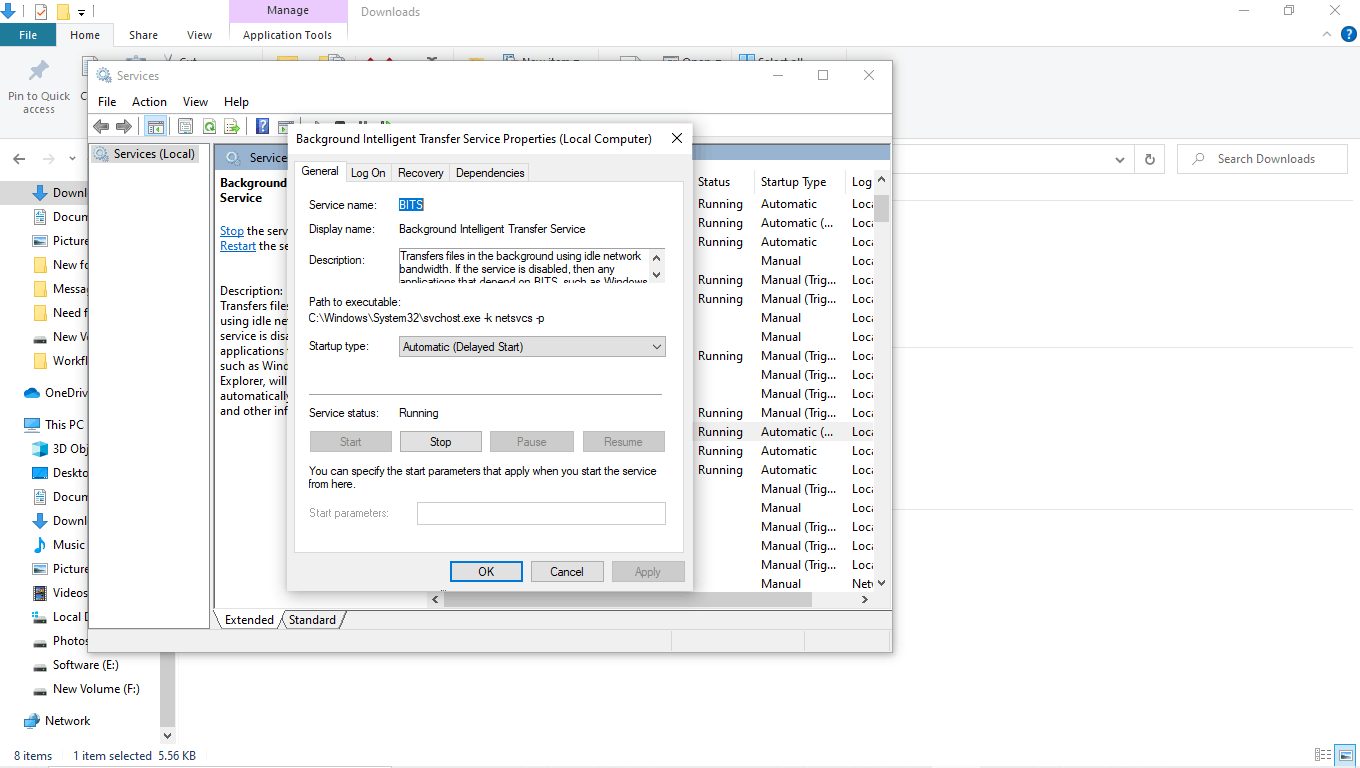Open the Help menu in Services
Viewport: 1360px width, 768px height.
236,102
